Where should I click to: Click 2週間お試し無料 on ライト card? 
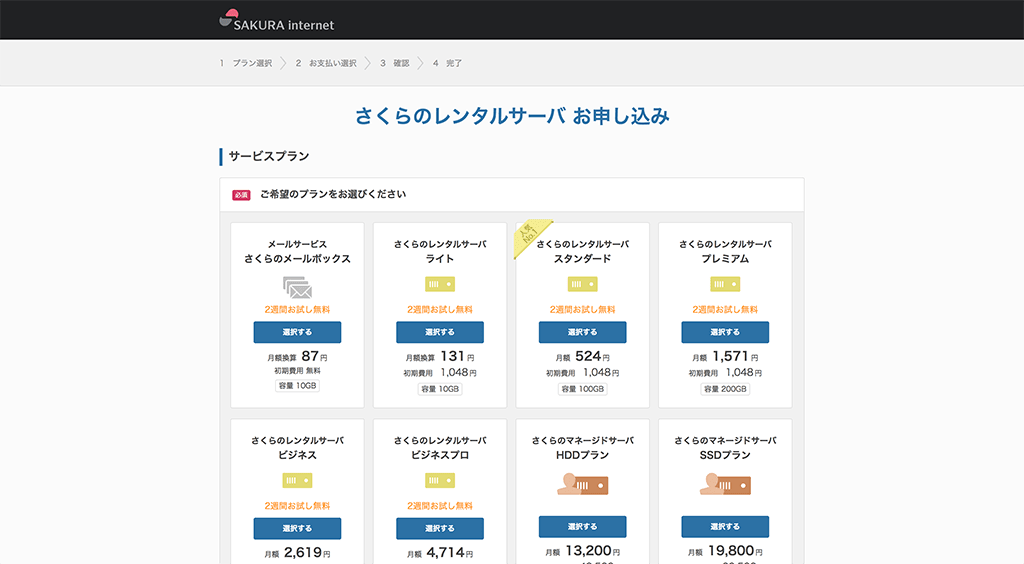tap(440, 309)
